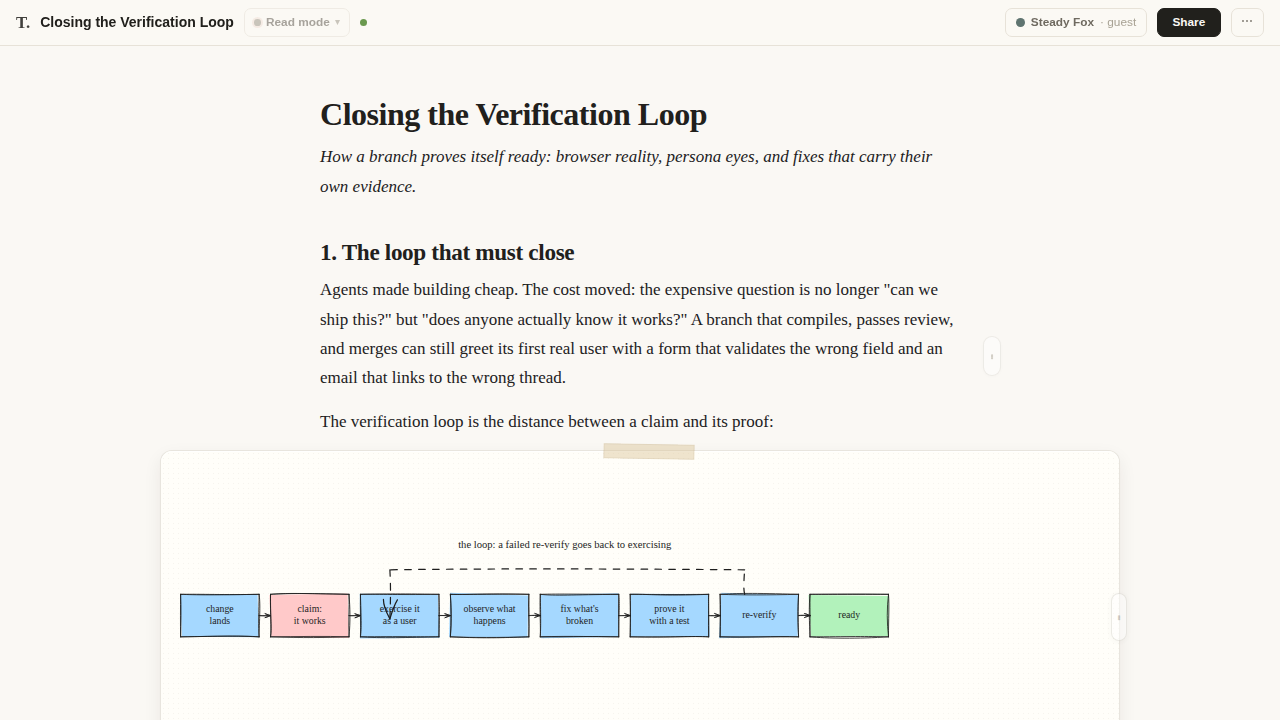Select the "fix what's broken" box
This screenshot has height=720, width=1280.
pyautogui.click(x=580, y=615)
